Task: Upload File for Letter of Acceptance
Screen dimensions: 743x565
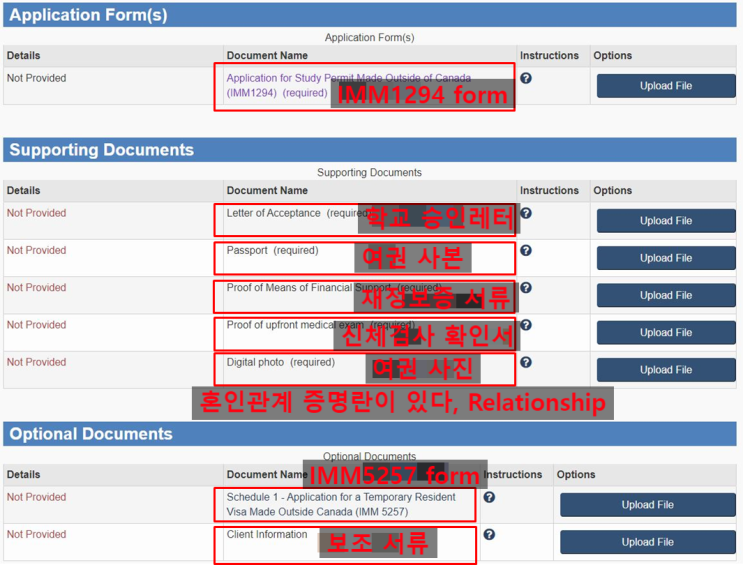Action: coord(666,221)
